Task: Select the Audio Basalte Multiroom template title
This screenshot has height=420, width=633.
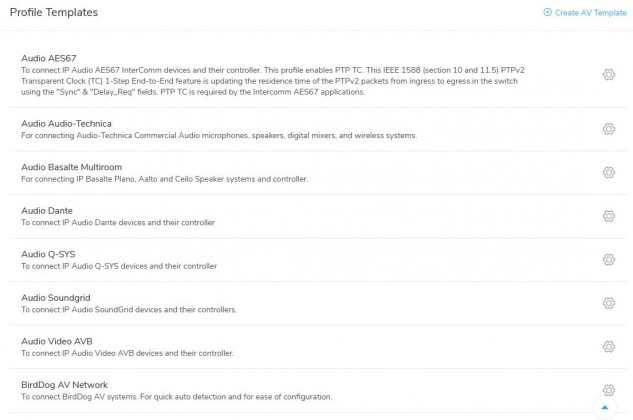Action: point(71,167)
